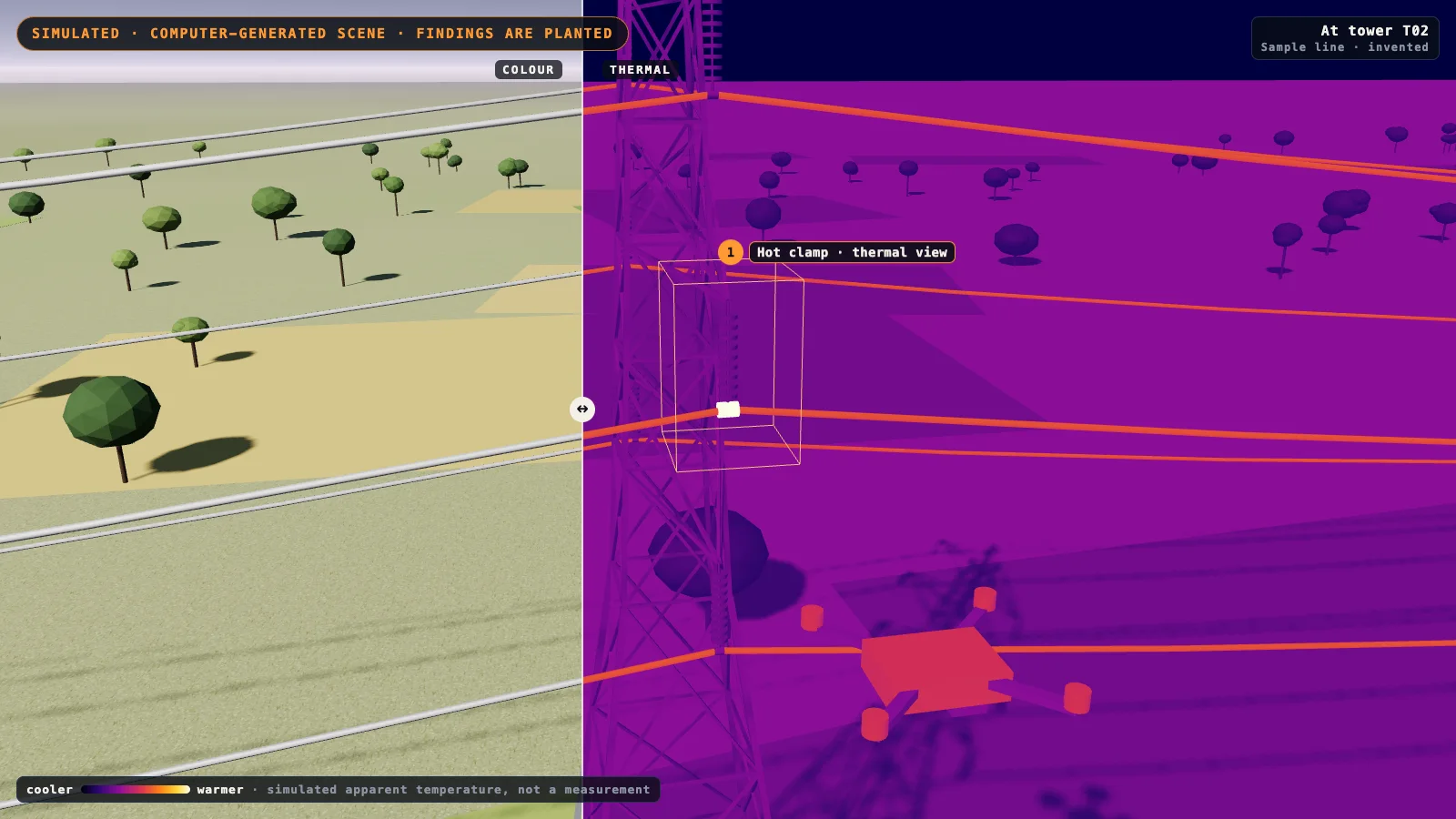Click the THERMAL view label
The width and height of the screenshot is (1456, 819).
click(x=640, y=69)
